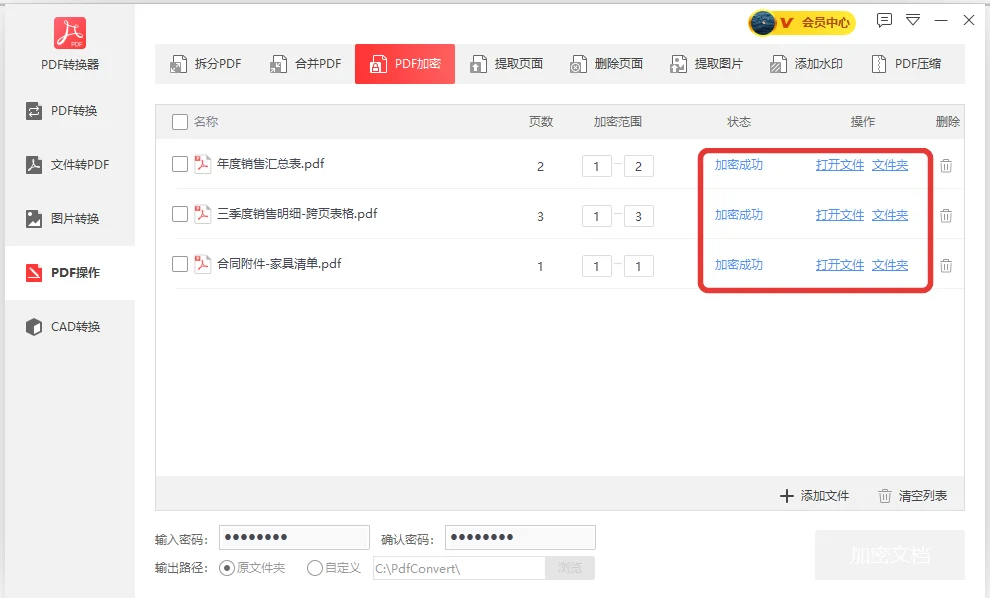The image size is (990, 598).
Task: Click the PDF转换器 app logo
Action: point(70,33)
